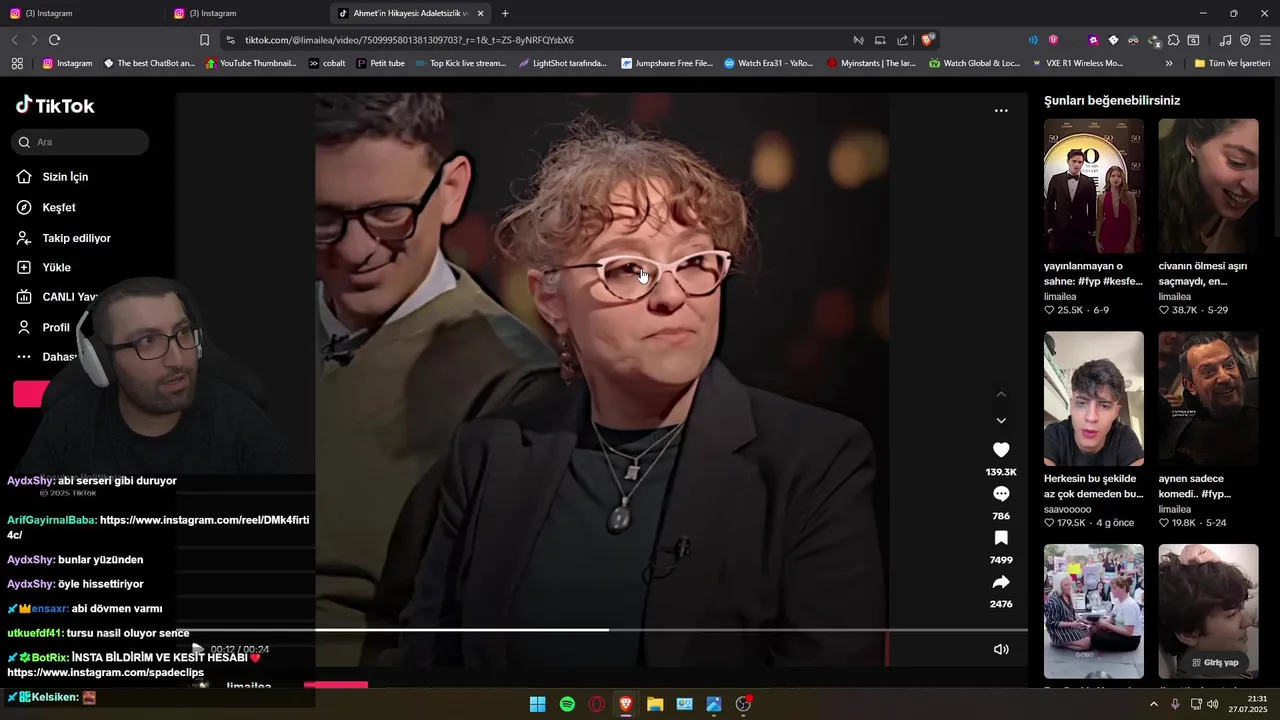
Task: Click the share icon in address bar
Action: 903,40
